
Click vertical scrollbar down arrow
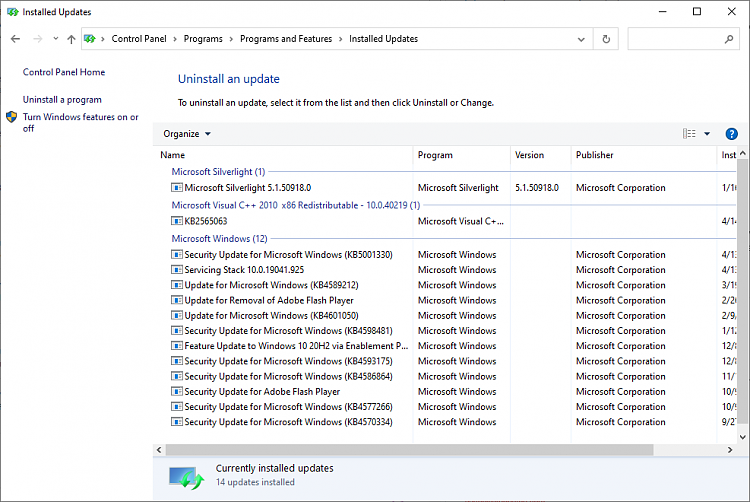click(x=743, y=437)
